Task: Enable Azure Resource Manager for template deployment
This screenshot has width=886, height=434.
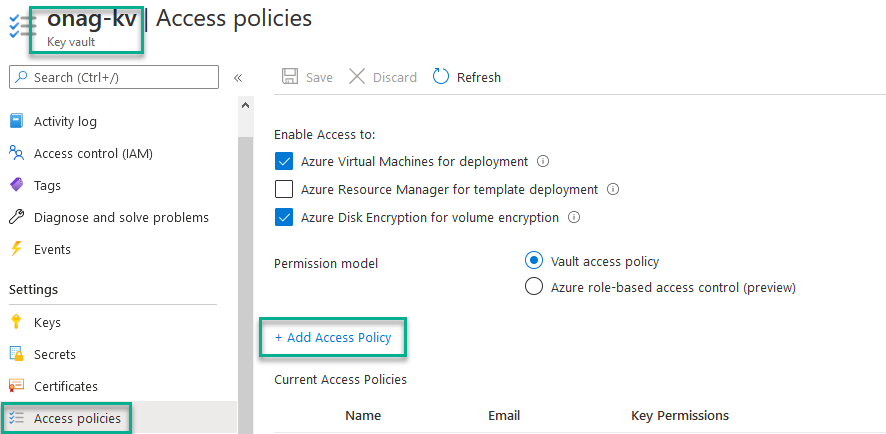Action: pyautogui.click(x=284, y=189)
